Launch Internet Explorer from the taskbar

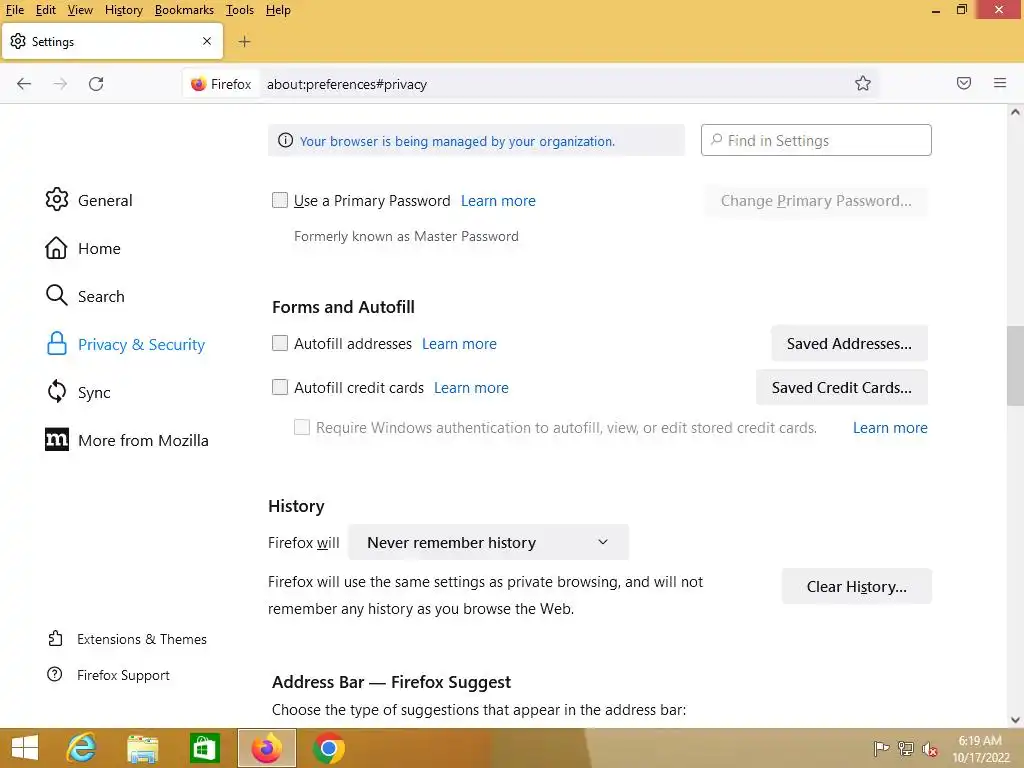tap(82, 748)
